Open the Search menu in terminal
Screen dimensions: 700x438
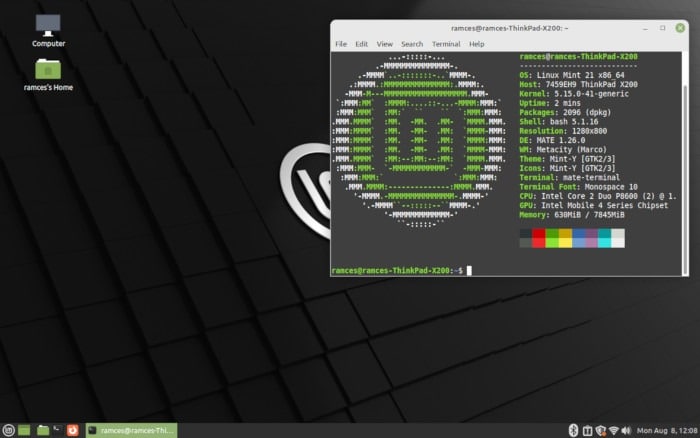(412, 44)
